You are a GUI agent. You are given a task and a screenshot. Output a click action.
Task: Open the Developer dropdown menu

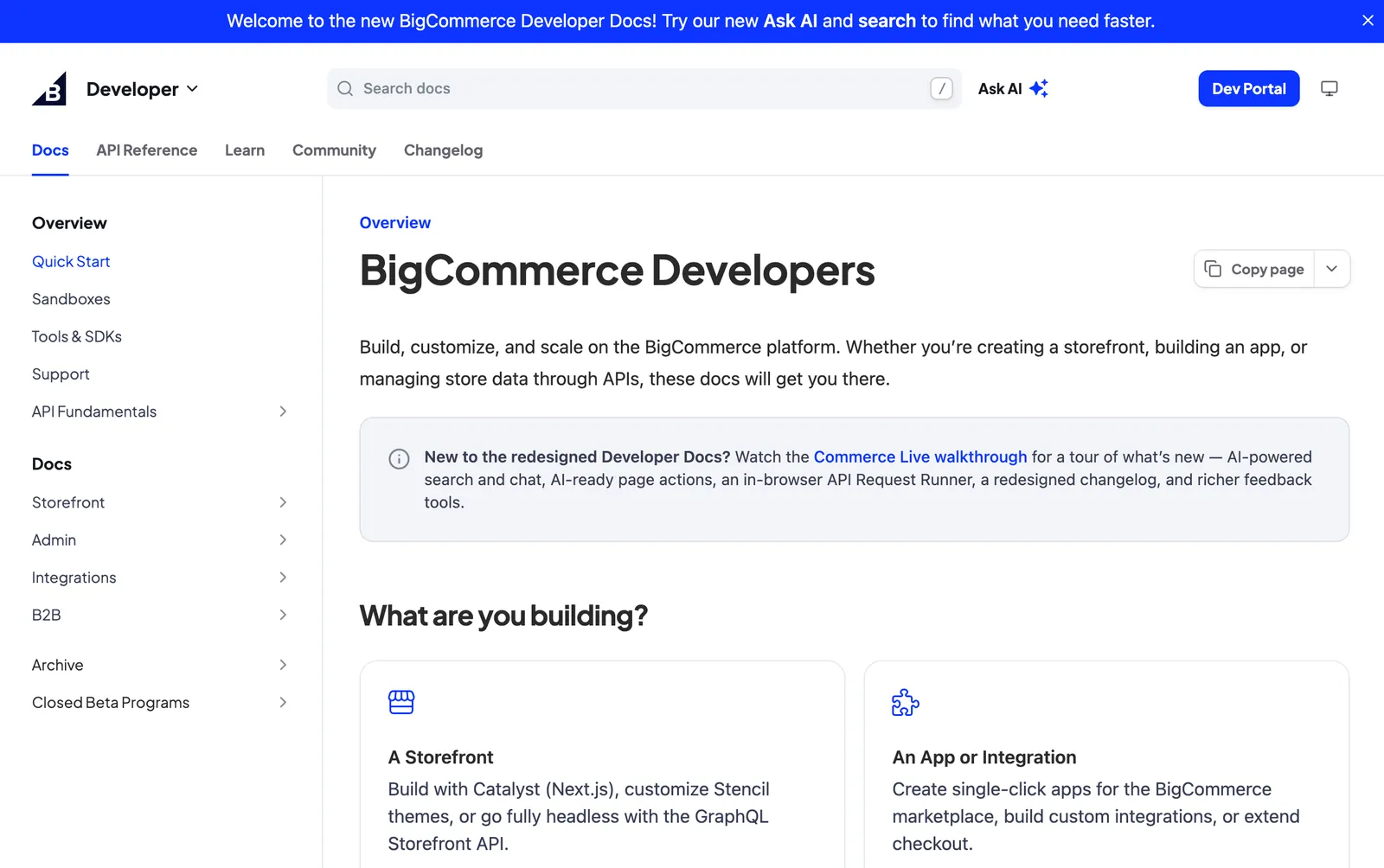click(x=143, y=89)
